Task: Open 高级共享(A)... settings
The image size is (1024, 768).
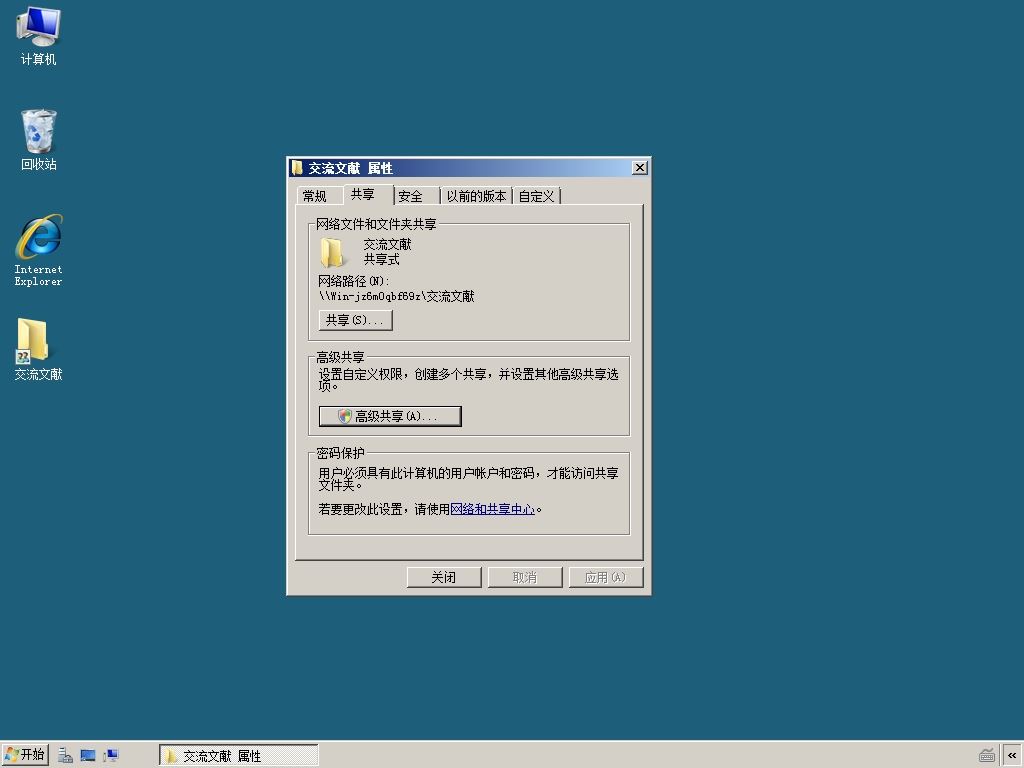Action: coord(390,416)
